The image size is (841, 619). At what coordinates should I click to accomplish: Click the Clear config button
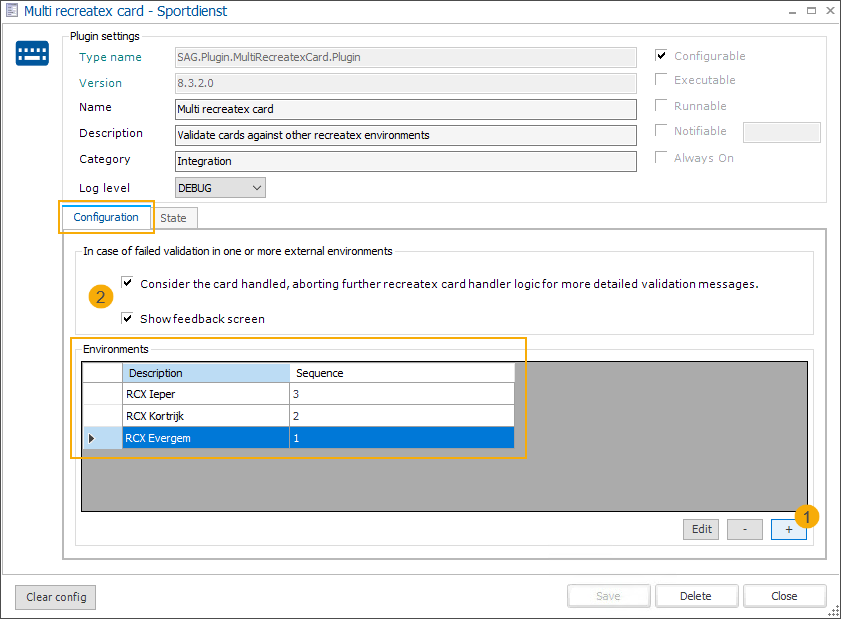pos(56,597)
